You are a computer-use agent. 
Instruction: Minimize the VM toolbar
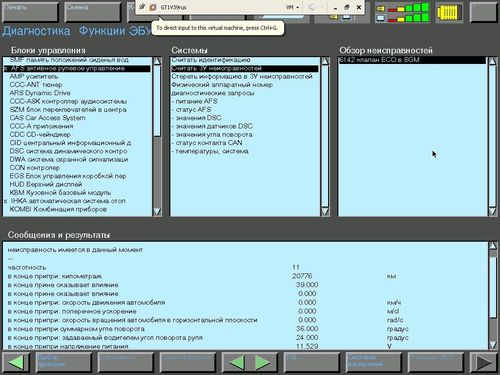click(335, 7)
